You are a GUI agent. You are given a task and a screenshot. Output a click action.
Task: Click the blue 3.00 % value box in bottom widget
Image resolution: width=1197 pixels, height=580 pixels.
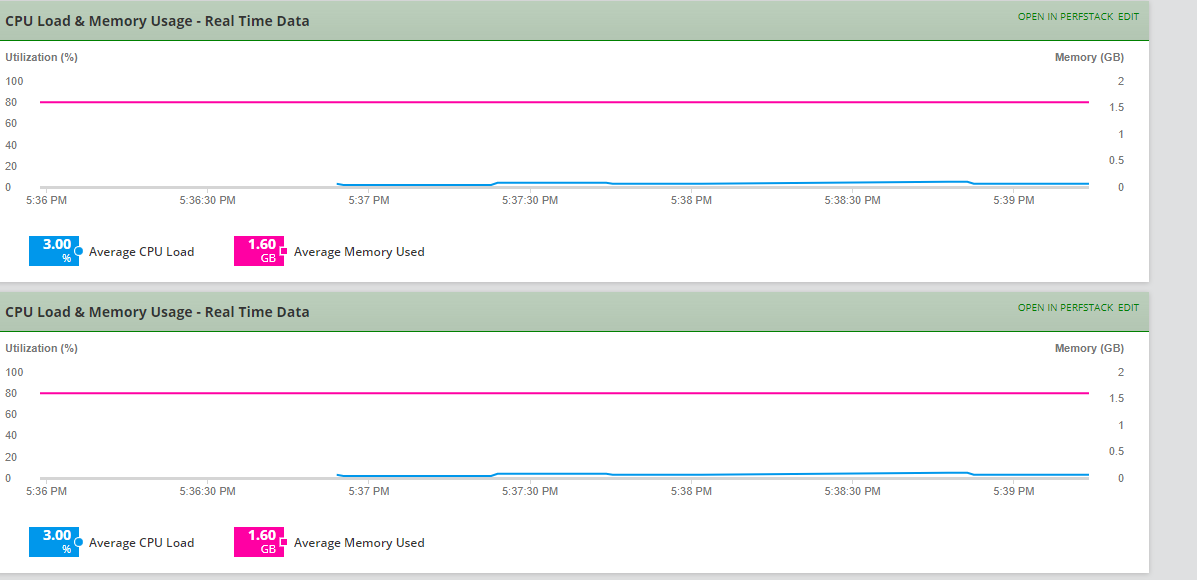(x=53, y=543)
